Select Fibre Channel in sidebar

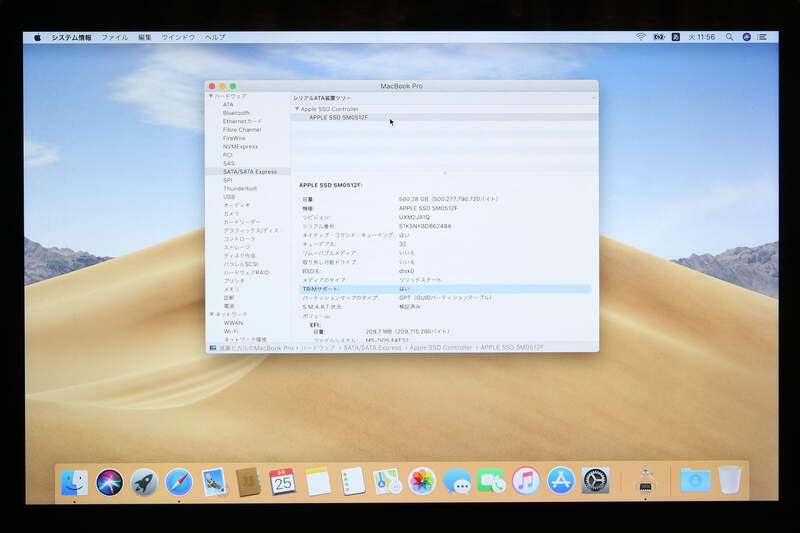click(x=242, y=130)
